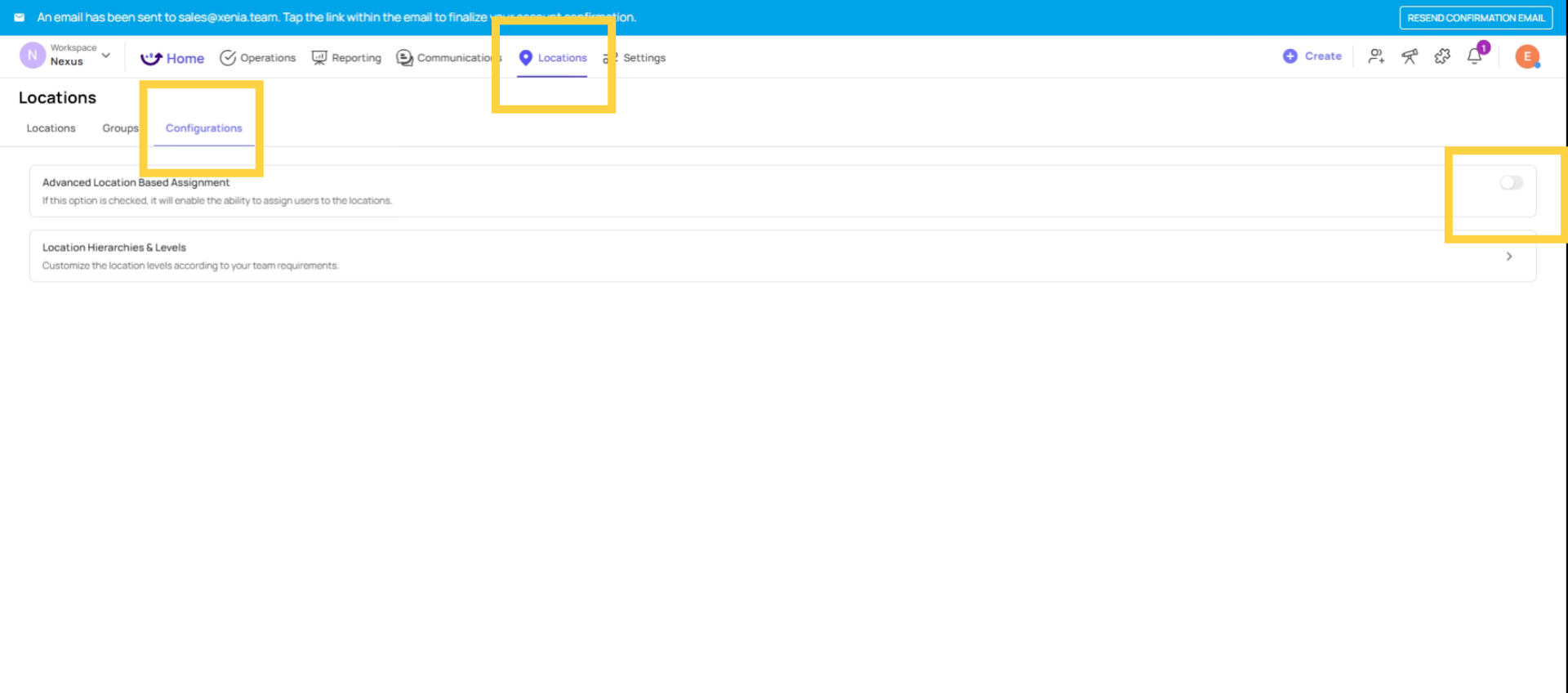Viewport: 1568px width, 693px height.
Task: Click the Create button
Action: point(1312,56)
